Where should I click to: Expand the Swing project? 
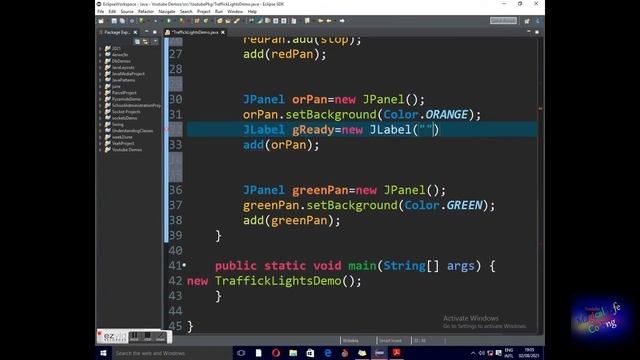coord(100,124)
